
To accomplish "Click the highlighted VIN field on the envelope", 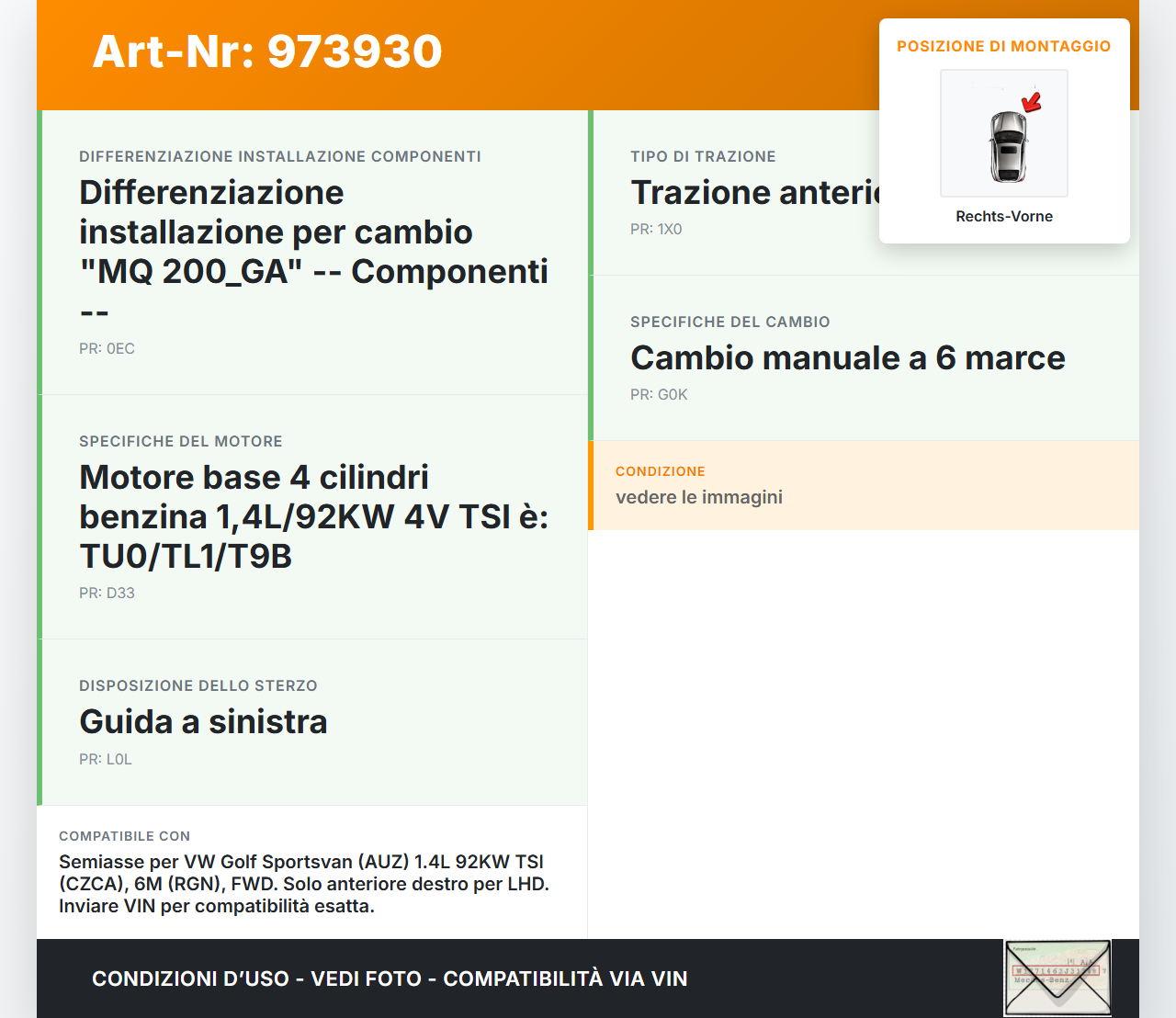I will (1057, 972).
